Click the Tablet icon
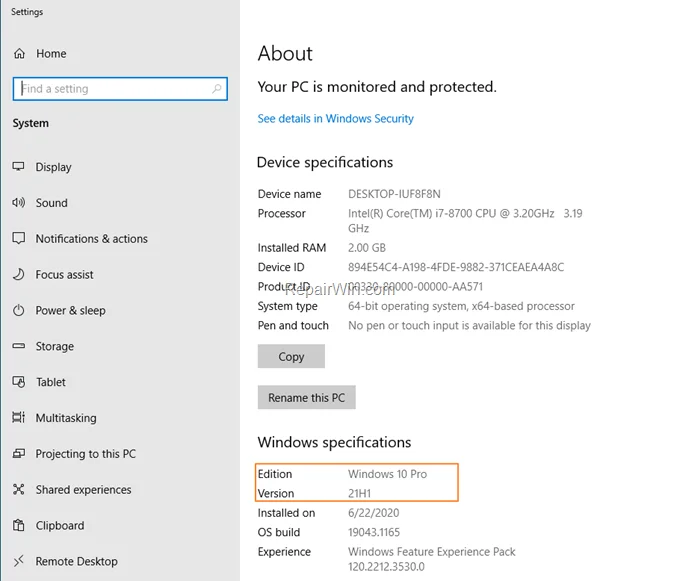 click(x=19, y=382)
